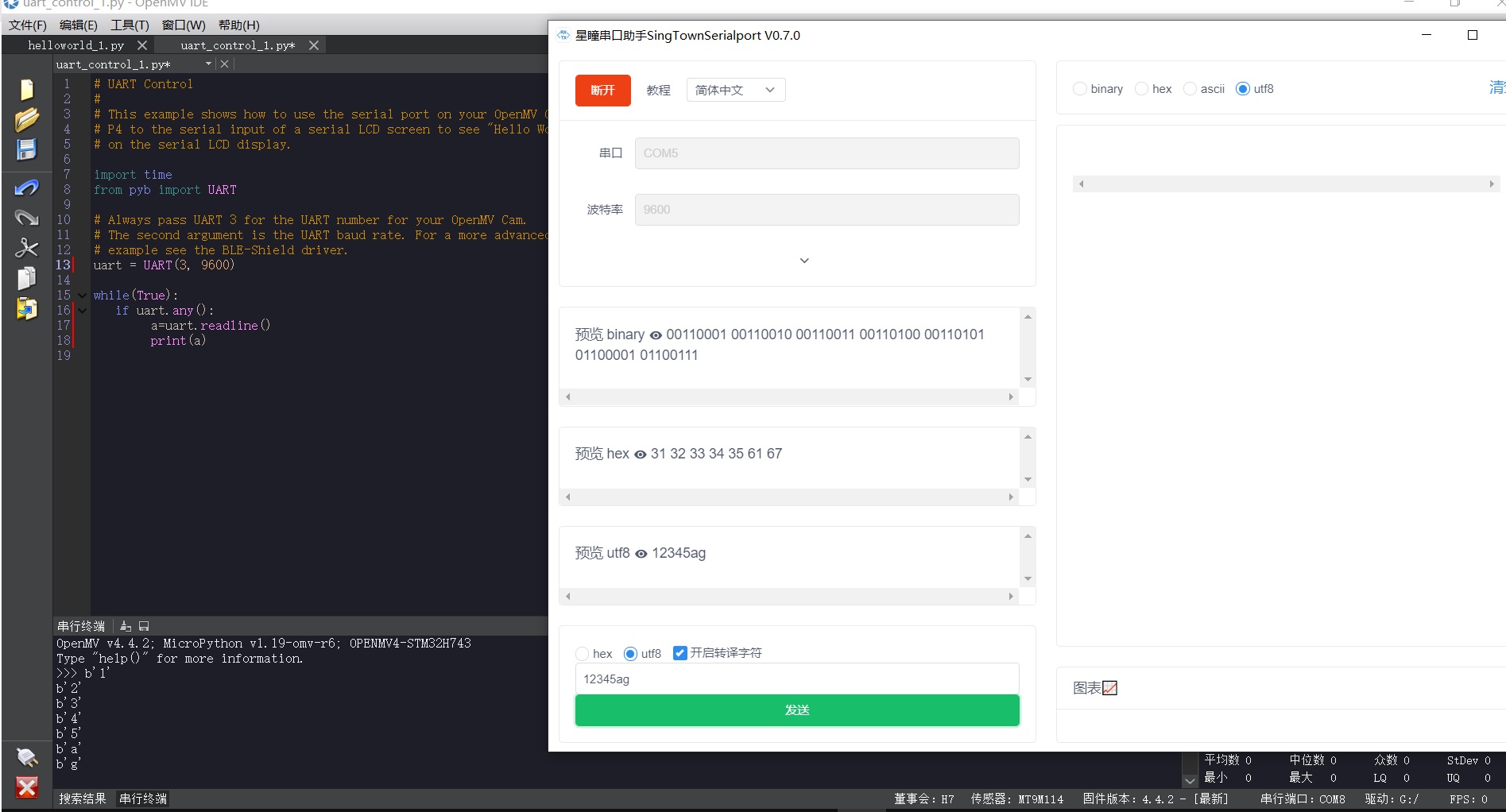
Task: Open the 文件(F) menu
Action: click(x=28, y=25)
